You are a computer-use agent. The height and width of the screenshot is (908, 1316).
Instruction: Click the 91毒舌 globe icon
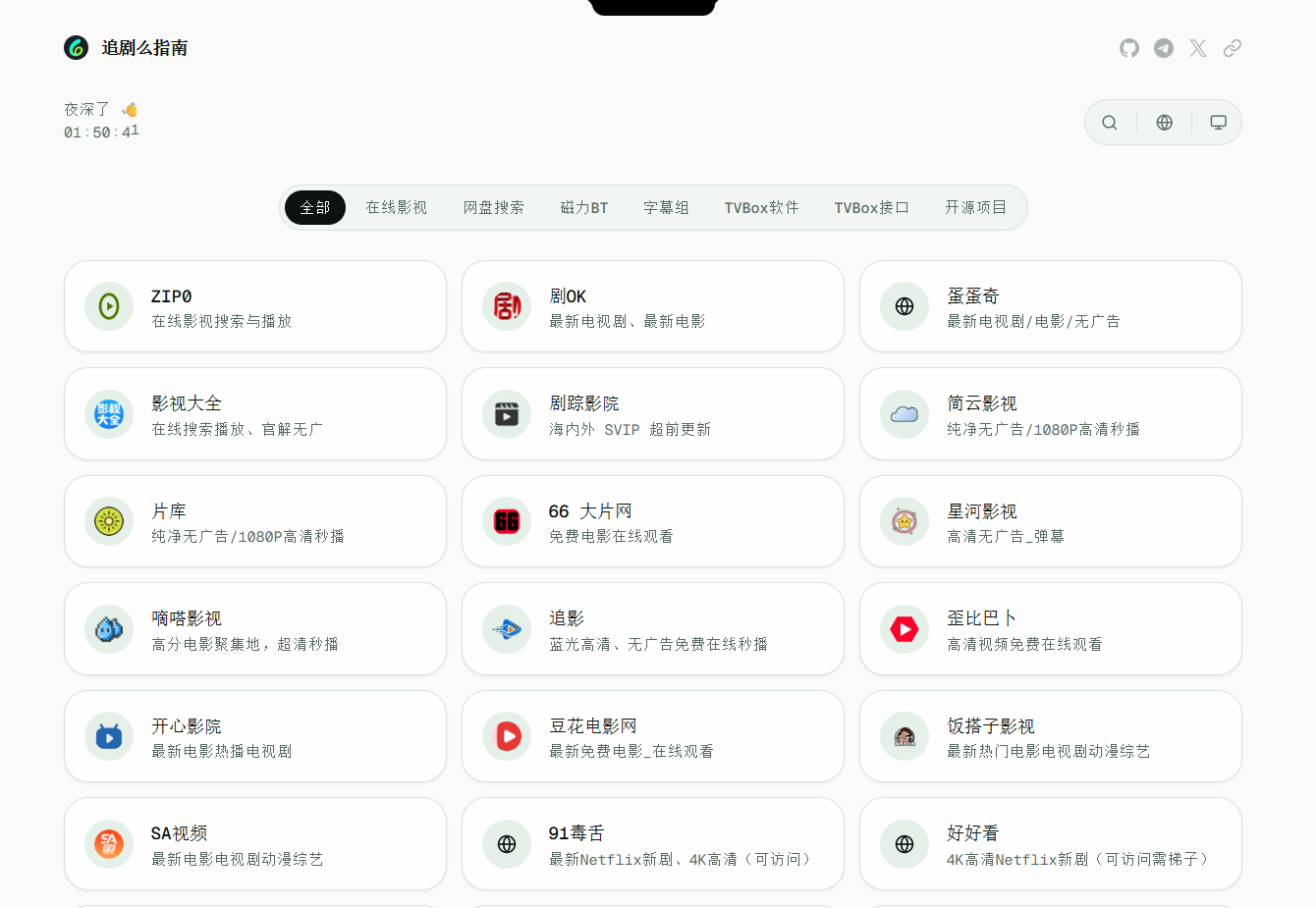[507, 844]
